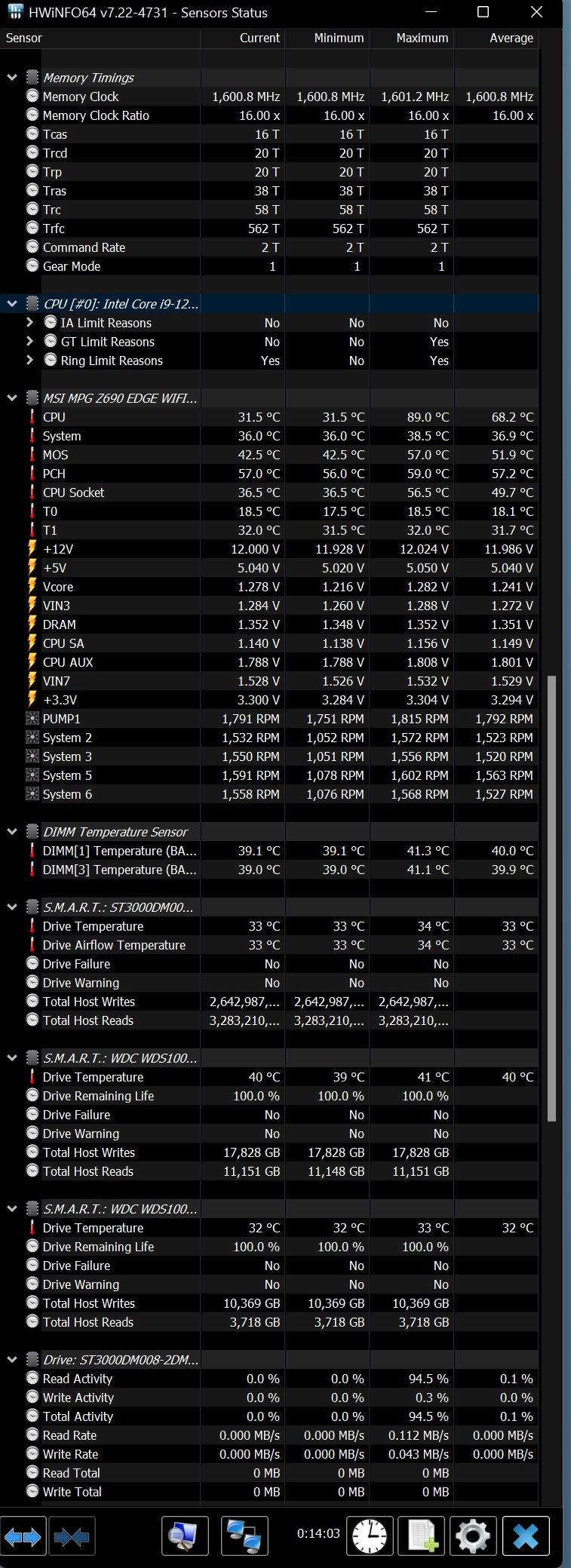Click the Vcore lightning icon
Image resolution: width=571 pixels, height=1568 pixels.
click(x=32, y=586)
